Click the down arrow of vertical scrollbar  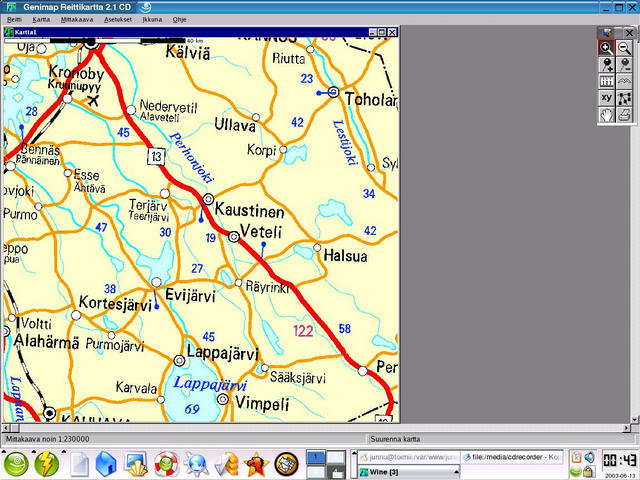tap(635, 420)
